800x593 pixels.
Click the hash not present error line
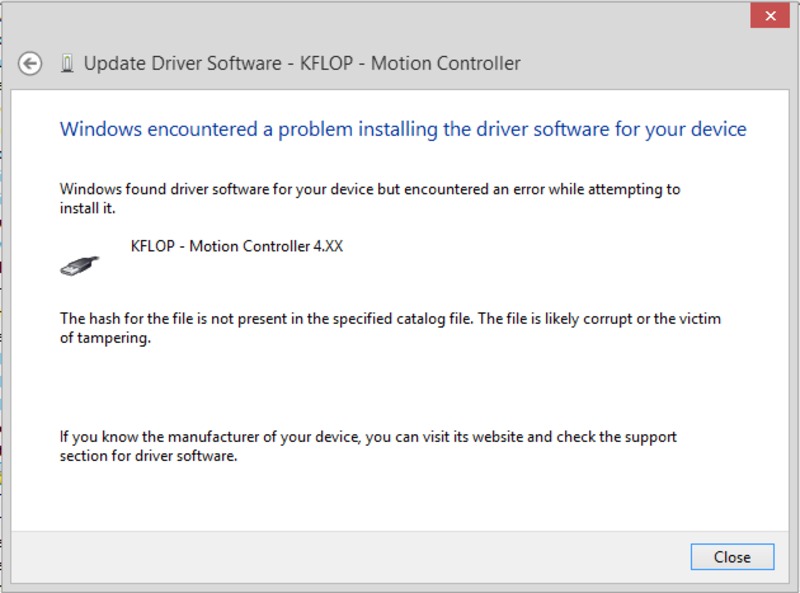(390, 319)
